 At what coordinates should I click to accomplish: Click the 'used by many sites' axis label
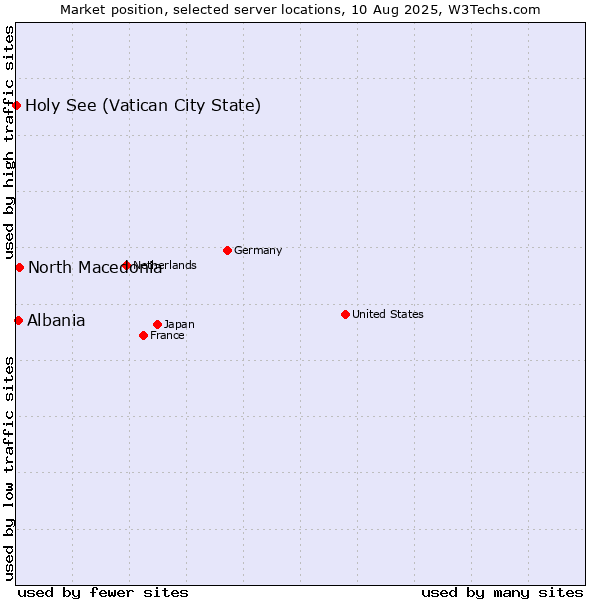(502, 593)
